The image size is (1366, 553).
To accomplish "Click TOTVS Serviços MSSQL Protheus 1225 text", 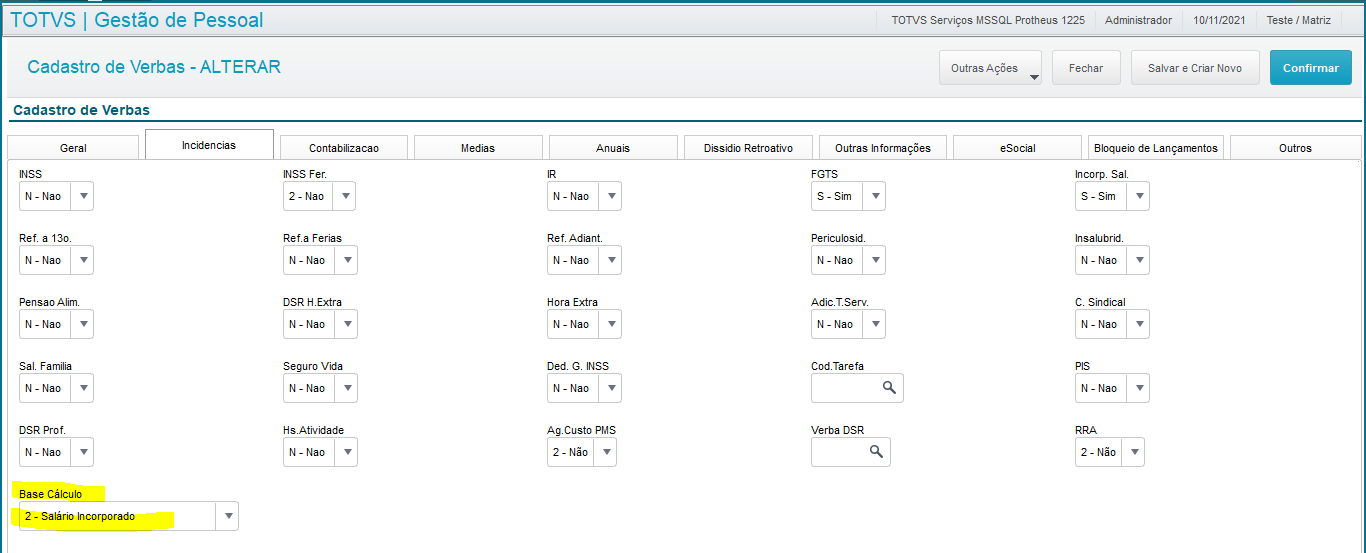I will point(988,20).
